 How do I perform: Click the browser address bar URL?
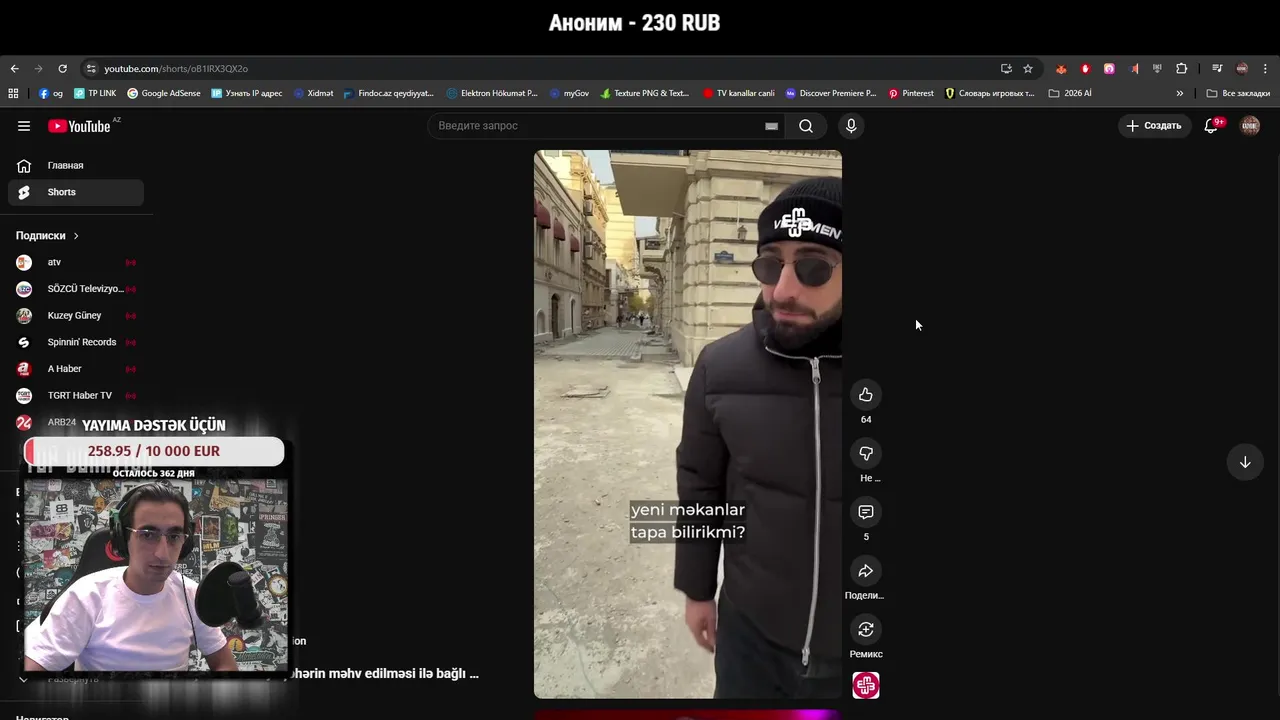tap(176, 69)
